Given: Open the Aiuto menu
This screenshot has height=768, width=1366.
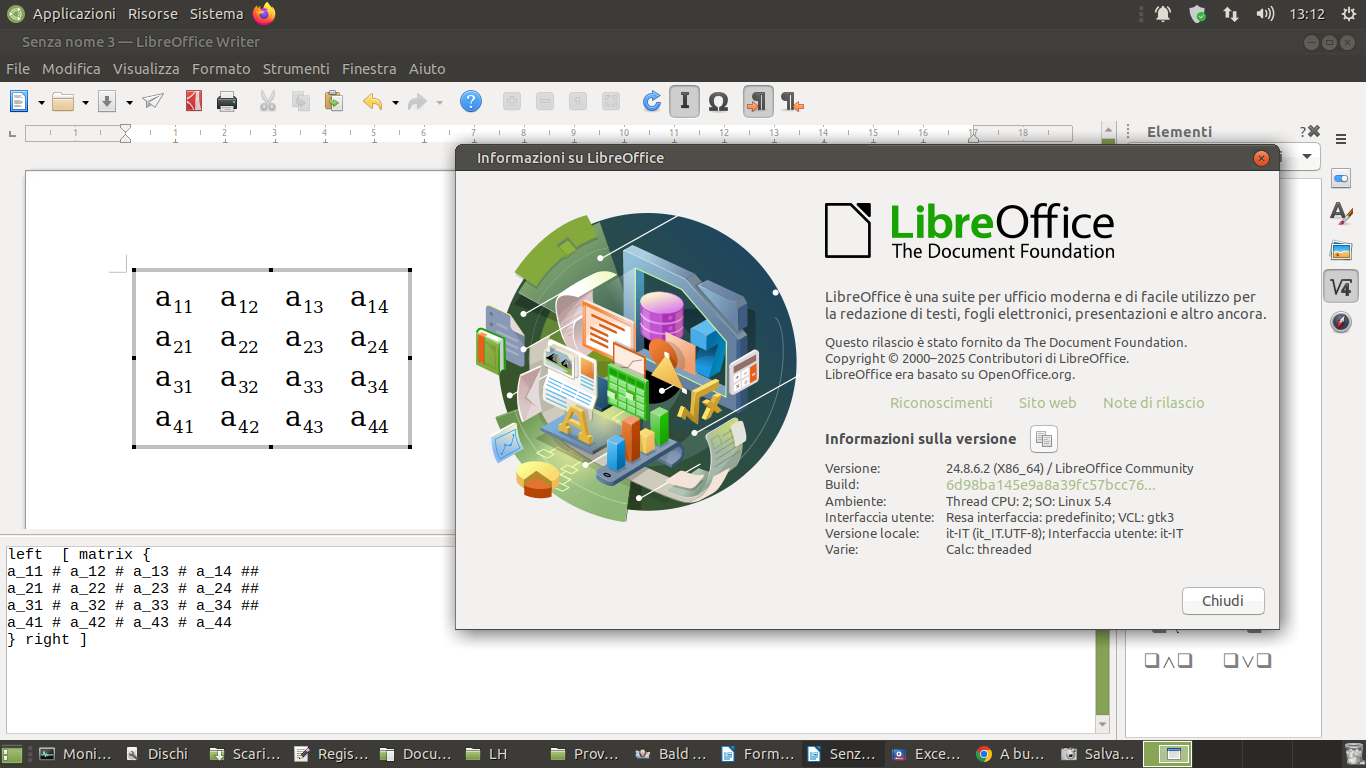Looking at the screenshot, I should (x=427, y=69).
